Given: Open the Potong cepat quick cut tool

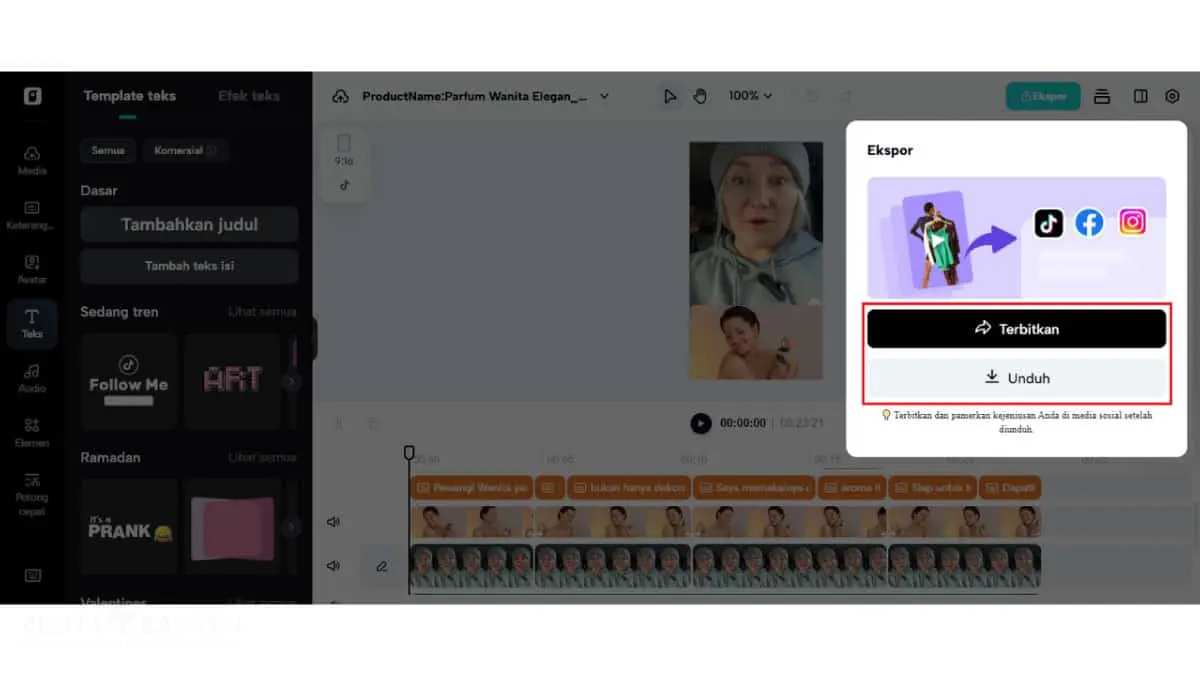Looking at the screenshot, I should [x=32, y=493].
